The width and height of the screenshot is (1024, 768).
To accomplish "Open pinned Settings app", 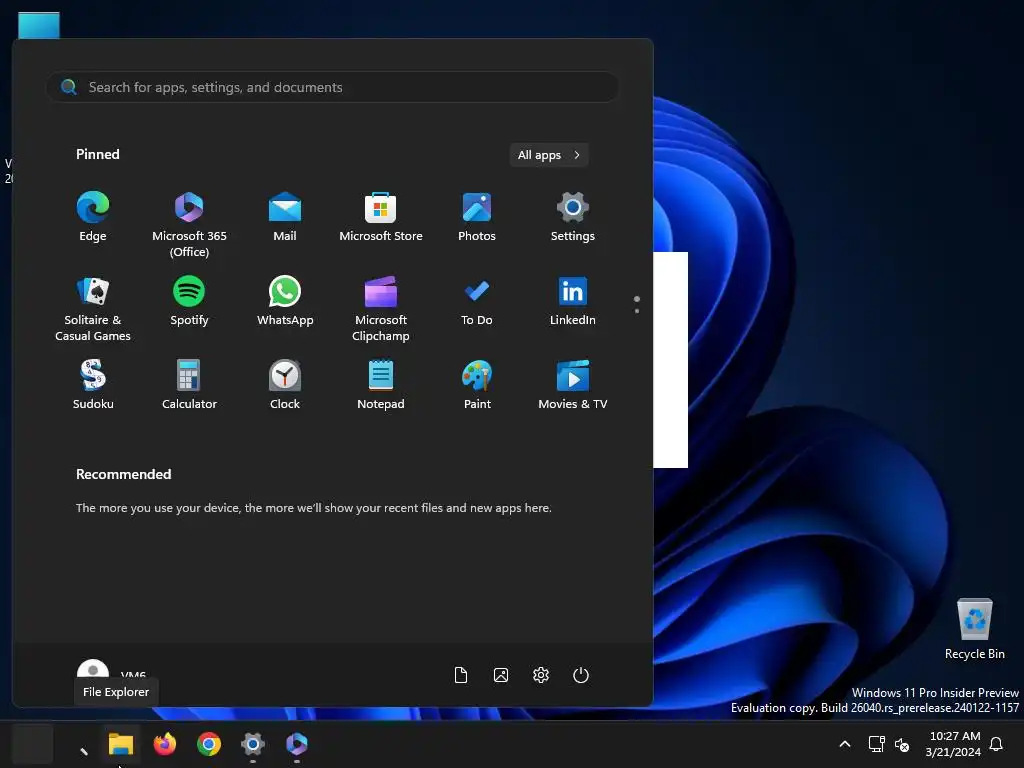I will tap(573, 217).
